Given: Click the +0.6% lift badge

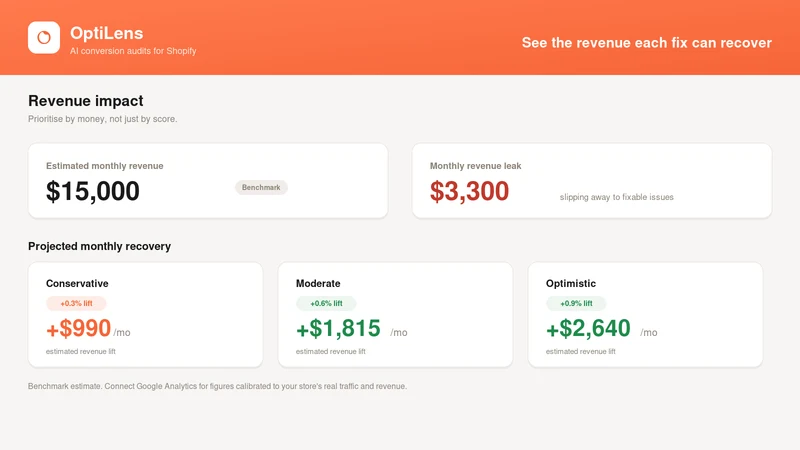Looking at the screenshot, I should point(326,303).
